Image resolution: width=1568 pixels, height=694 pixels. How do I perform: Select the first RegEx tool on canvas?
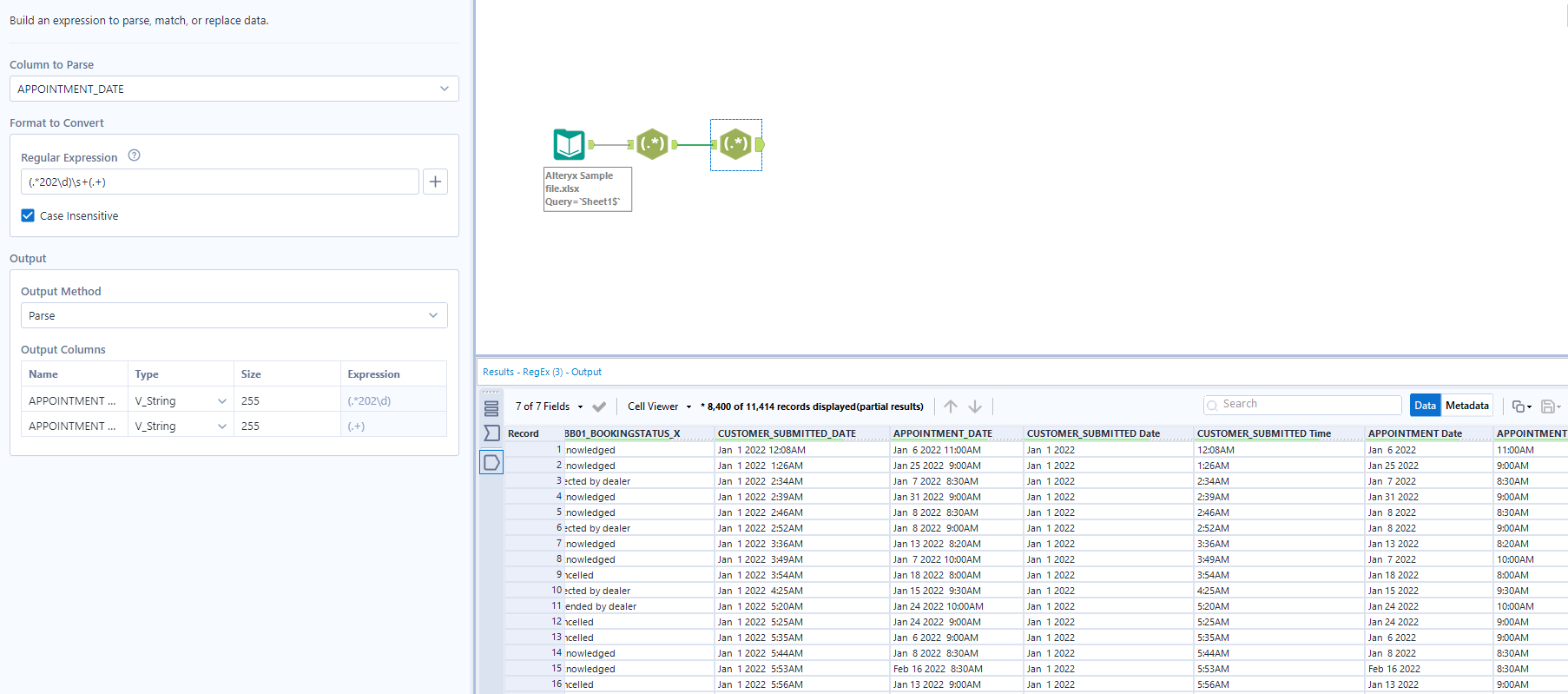(652, 144)
